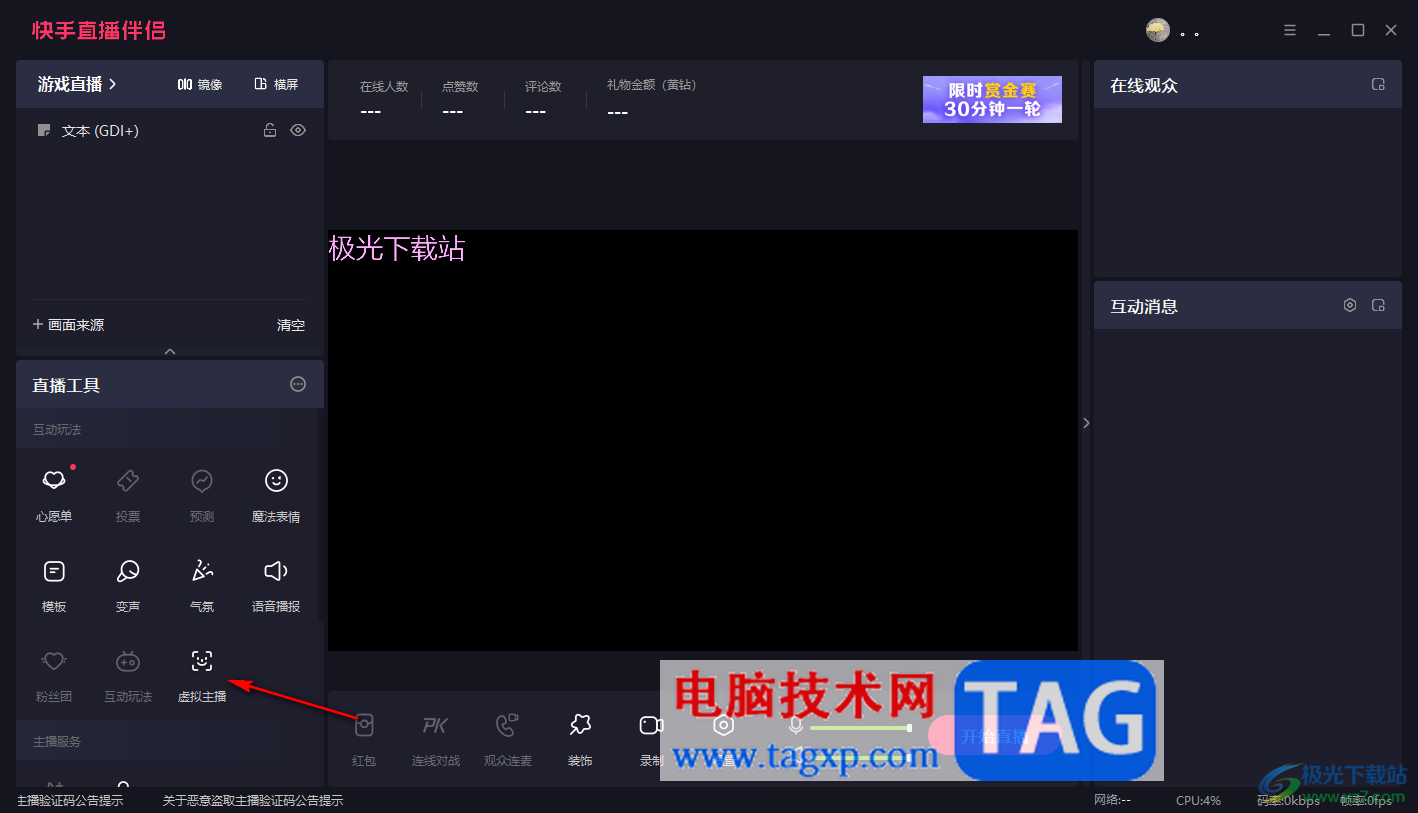Open 关于恶意盗取主播验证码公告提示 notice
The image size is (1418, 813).
[253, 801]
